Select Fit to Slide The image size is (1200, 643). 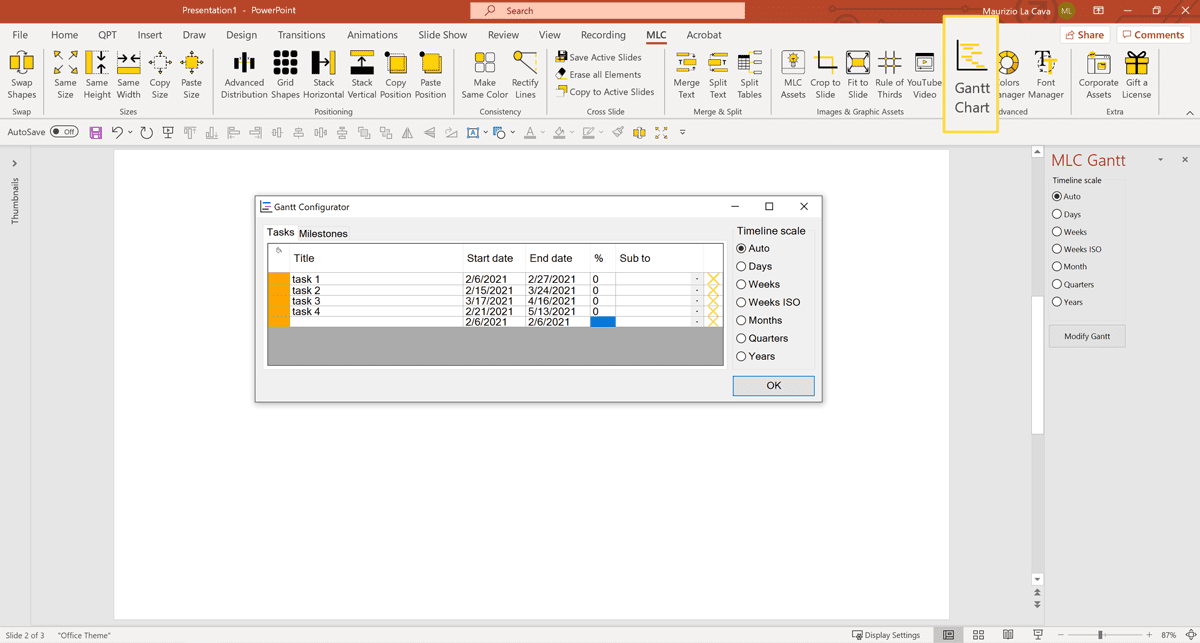(x=858, y=74)
